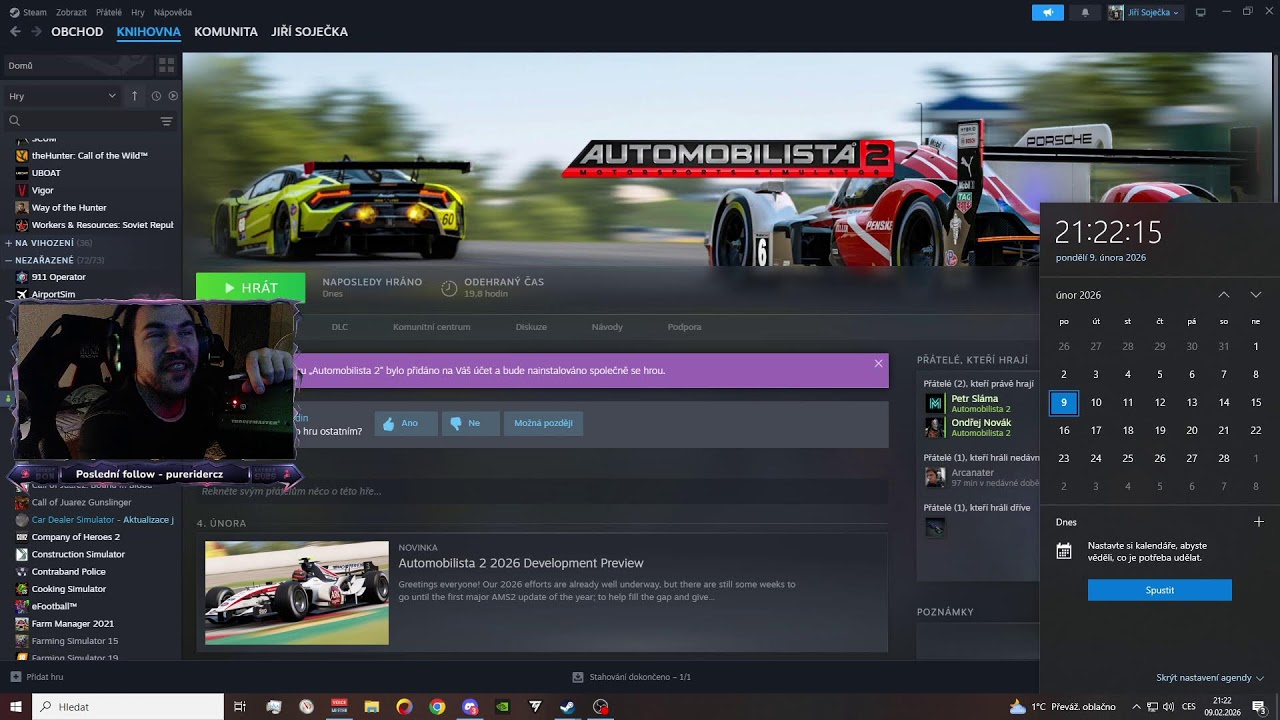Open the Přátelé menu
The image size is (1280, 720).
tap(109, 12)
